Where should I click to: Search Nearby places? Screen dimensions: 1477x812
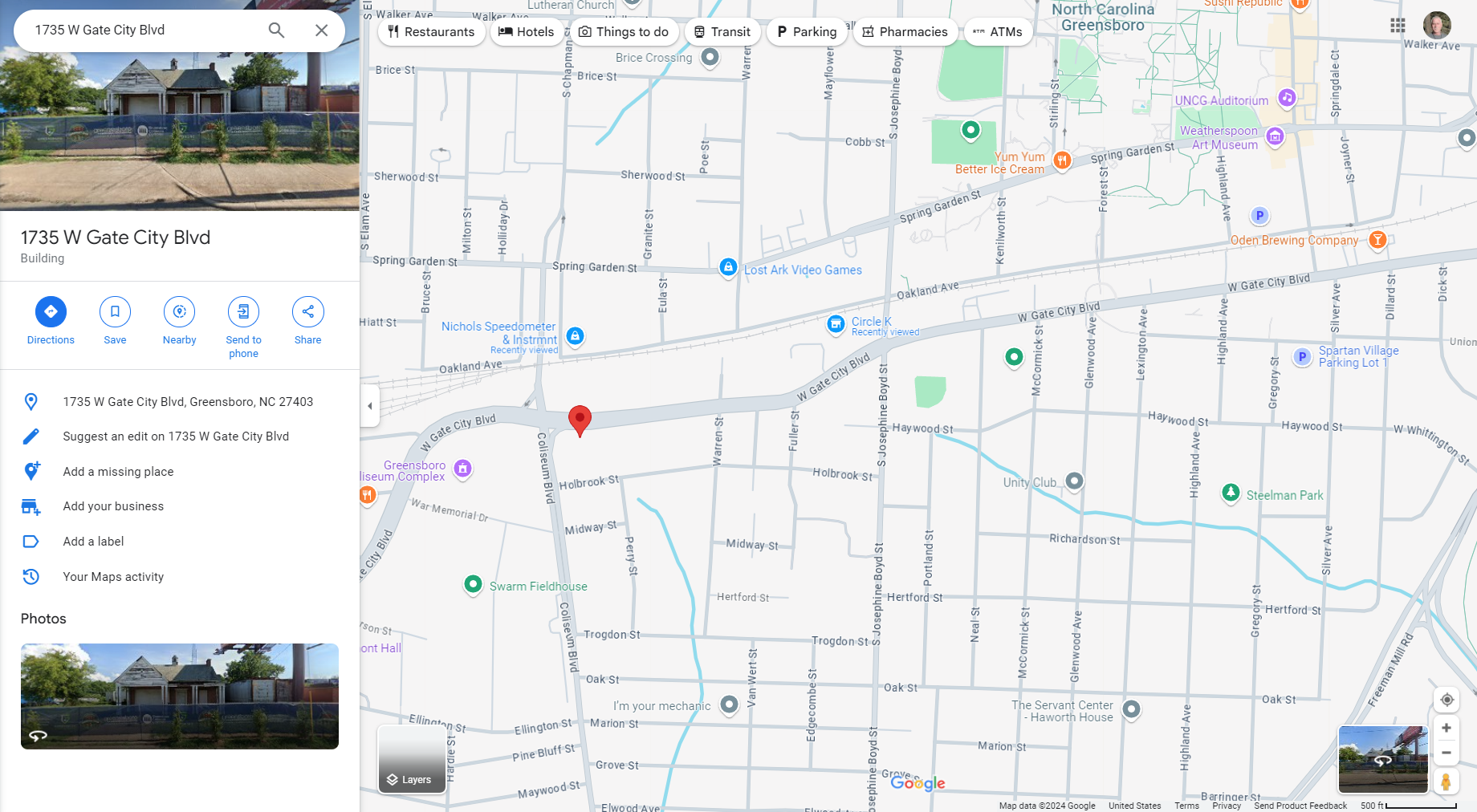tap(179, 321)
